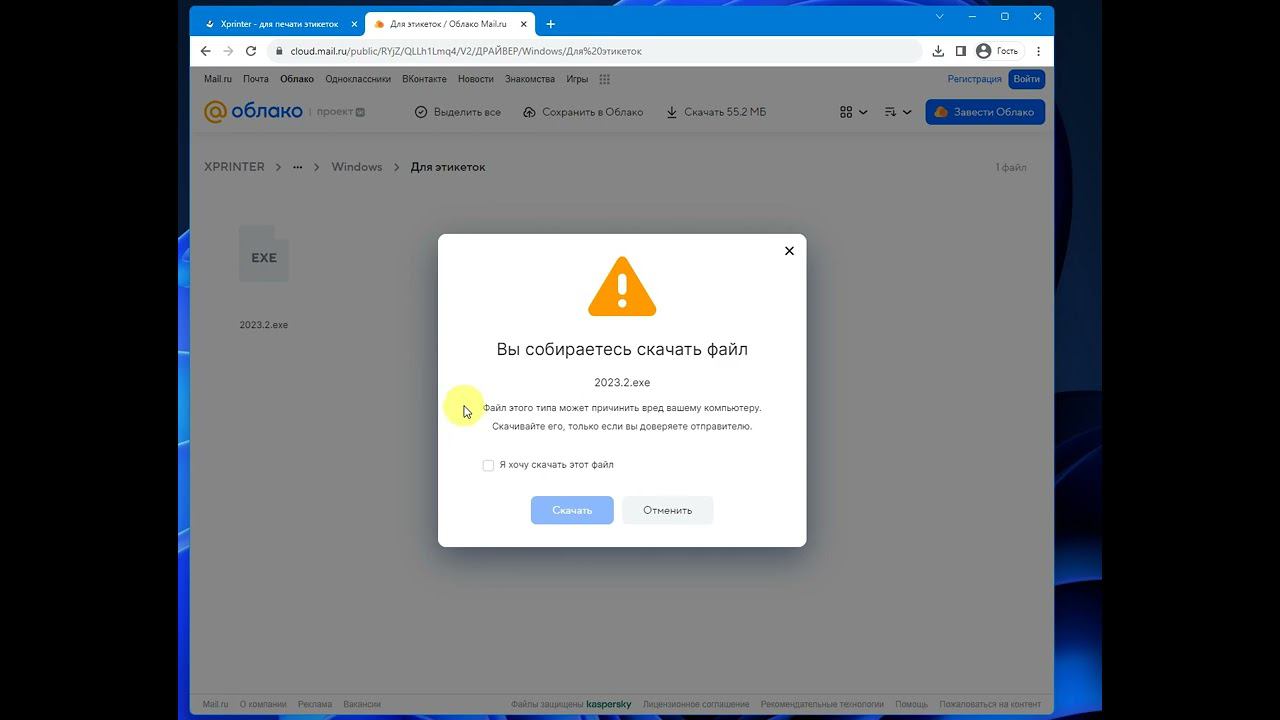Viewport: 1280px width, 720px height.
Task: Click the Регистрация link
Action: 975,79
